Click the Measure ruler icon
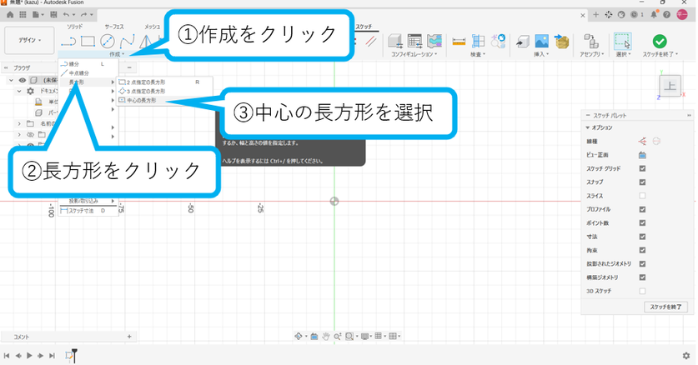The image size is (698, 365). point(459,42)
